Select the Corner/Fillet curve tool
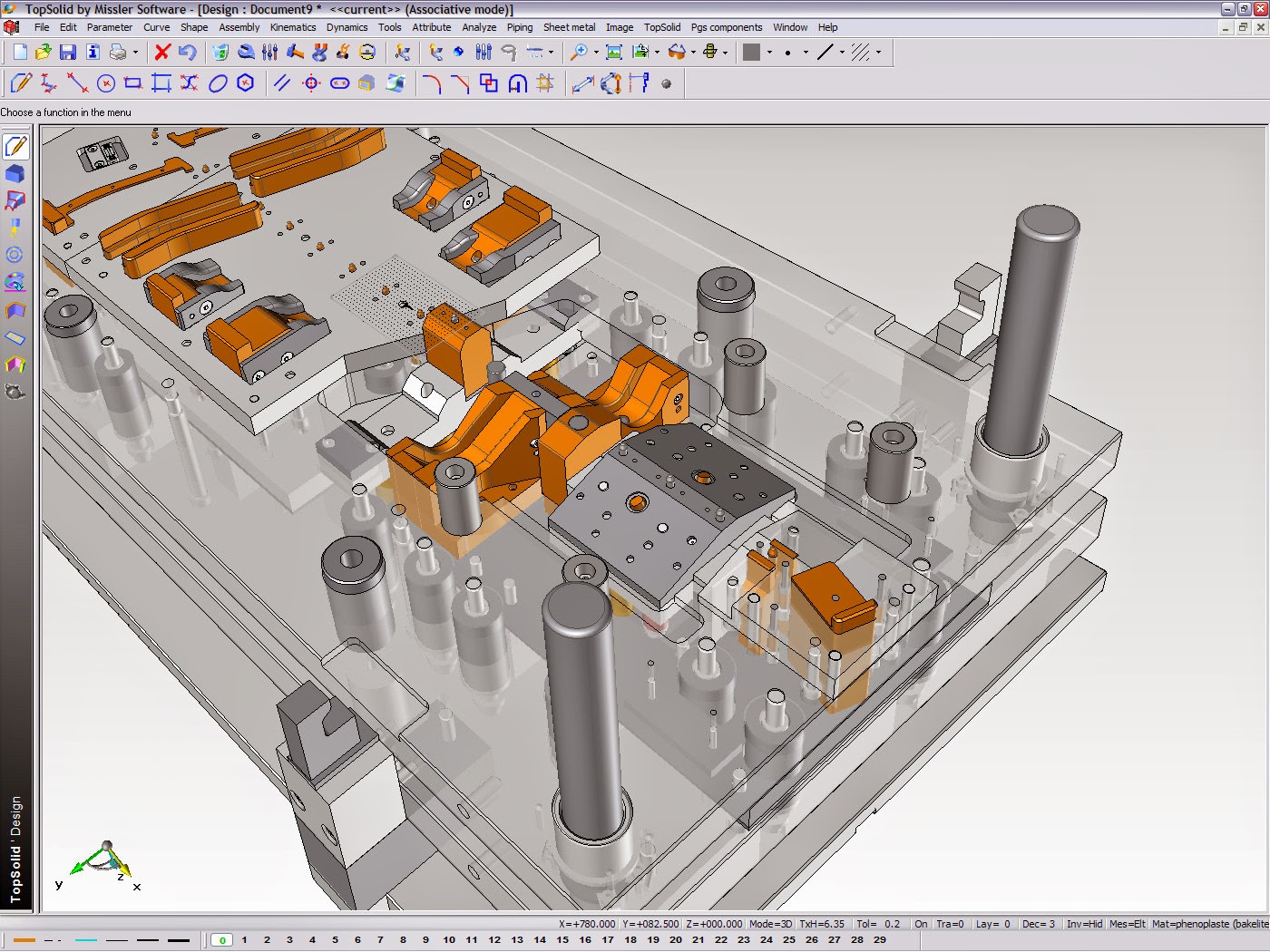Viewport: 1270px width, 952px height. tap(430, 83)
